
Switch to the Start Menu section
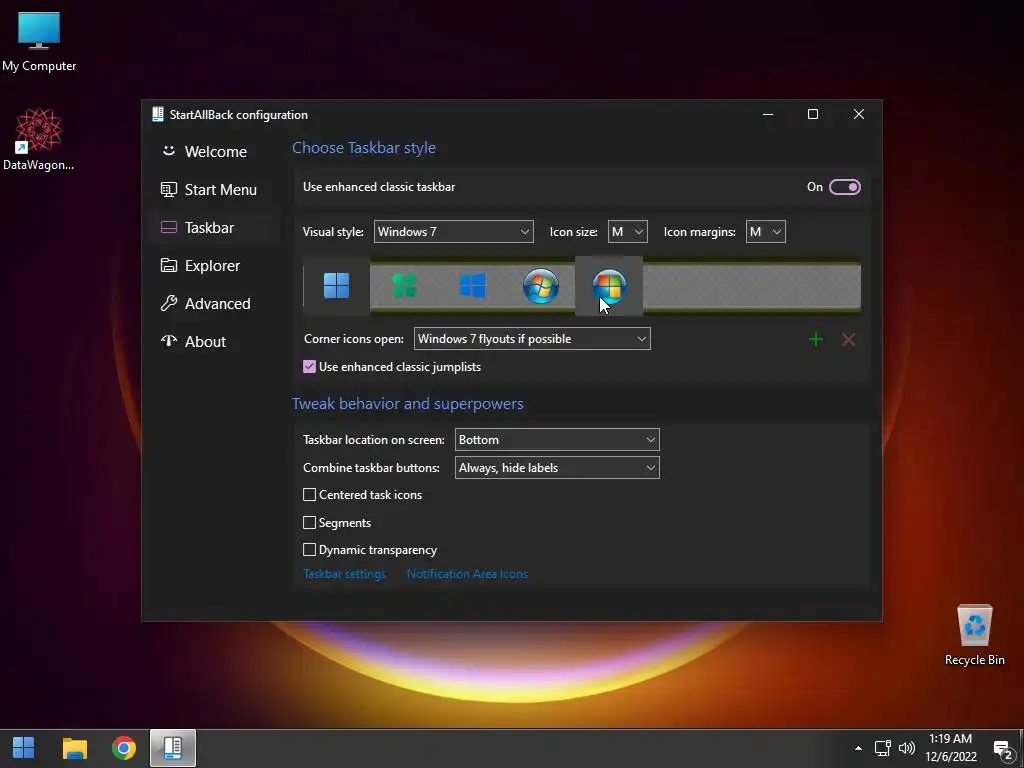[x=214, y=189]
